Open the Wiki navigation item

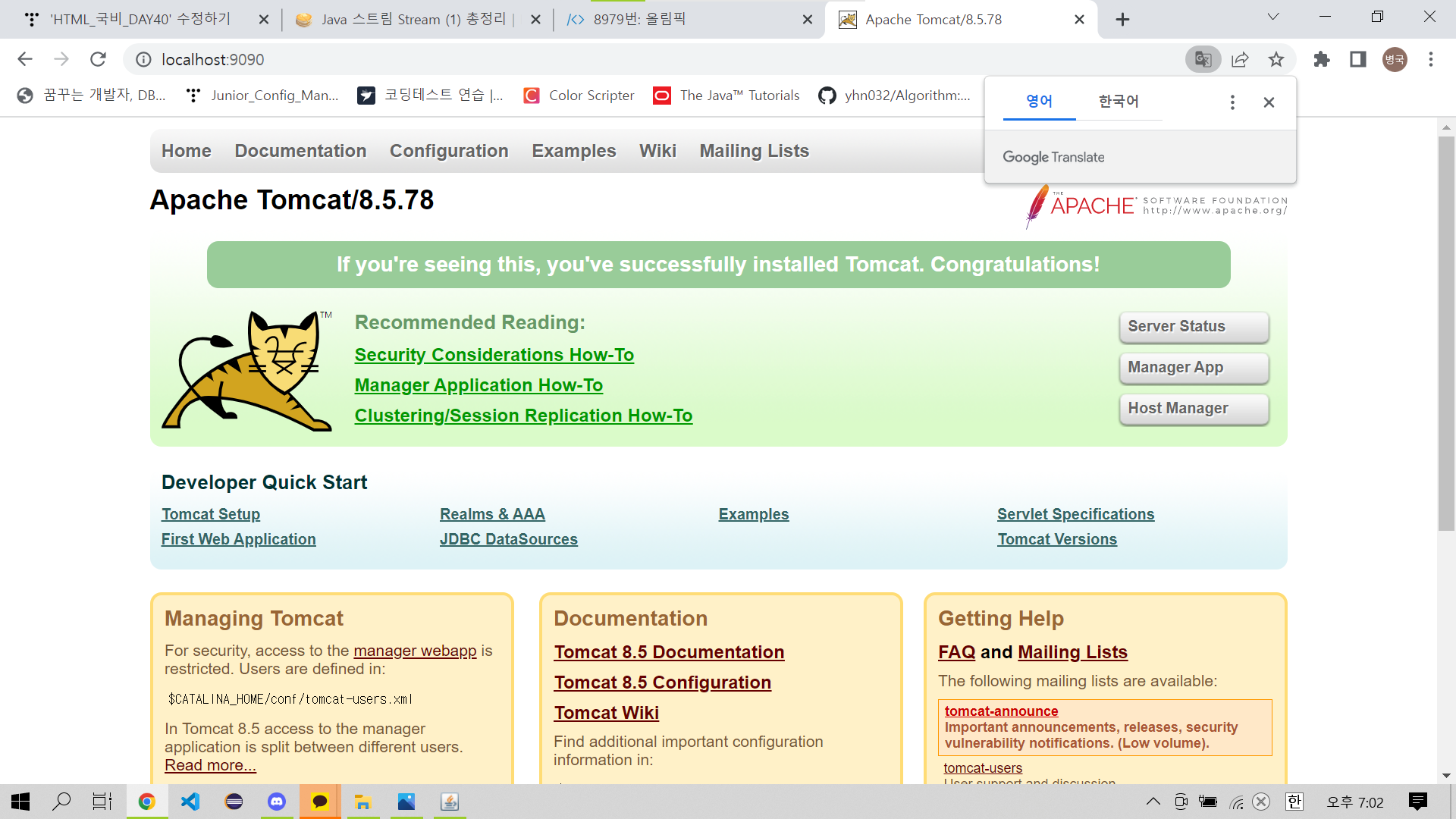coord(657,151)
